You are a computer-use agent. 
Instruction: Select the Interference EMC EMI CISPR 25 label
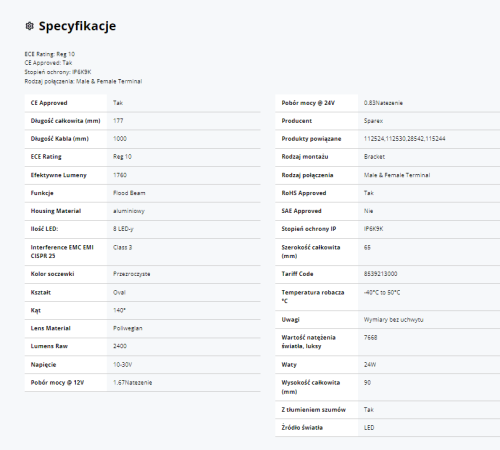(x=62, y=252)
